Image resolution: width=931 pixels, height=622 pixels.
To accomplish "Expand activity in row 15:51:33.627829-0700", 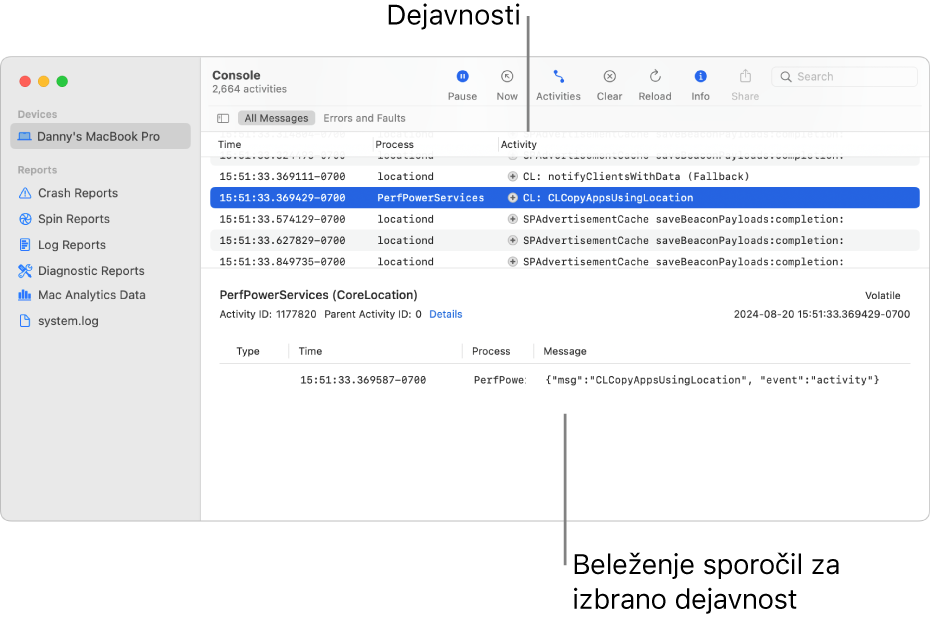I will [x=512, y=240].
